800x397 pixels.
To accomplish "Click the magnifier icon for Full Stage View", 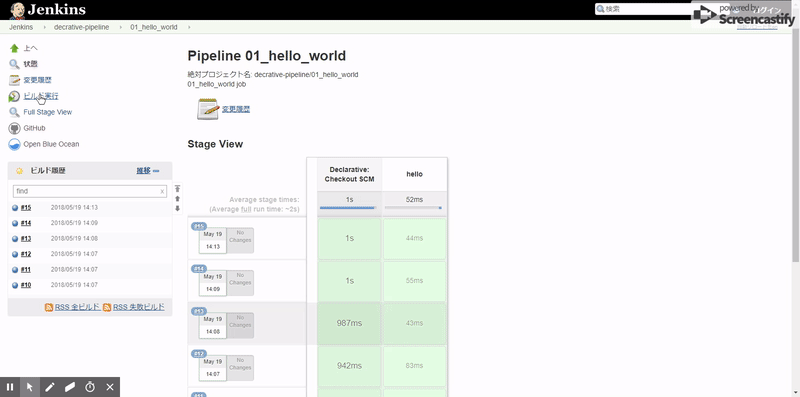I will [x=14, y=112].
